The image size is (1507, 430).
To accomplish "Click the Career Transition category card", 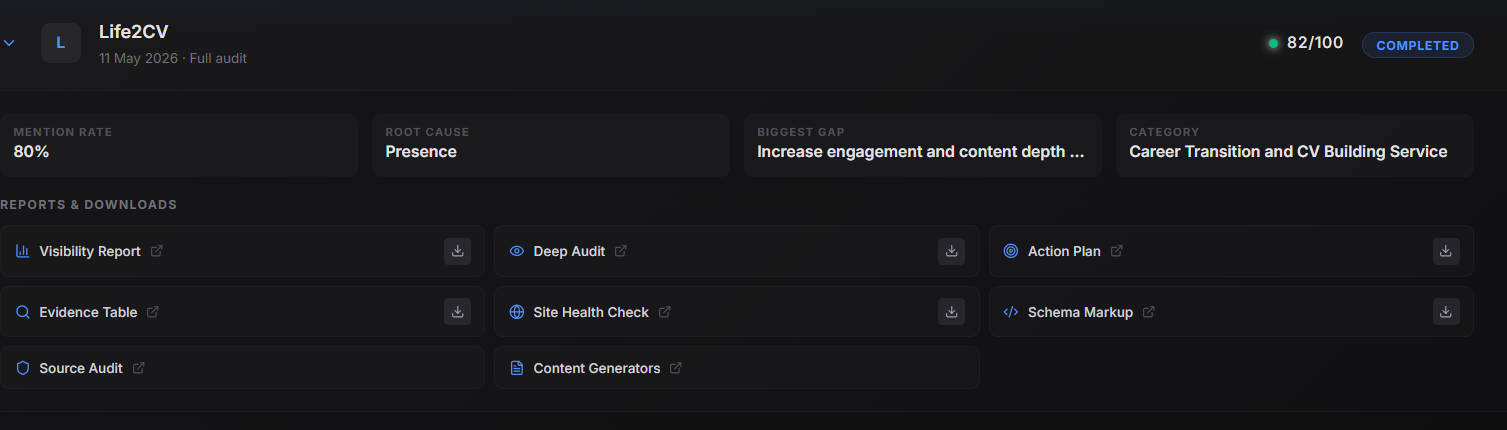I will pyautogui.click(x=1295, y=145).
